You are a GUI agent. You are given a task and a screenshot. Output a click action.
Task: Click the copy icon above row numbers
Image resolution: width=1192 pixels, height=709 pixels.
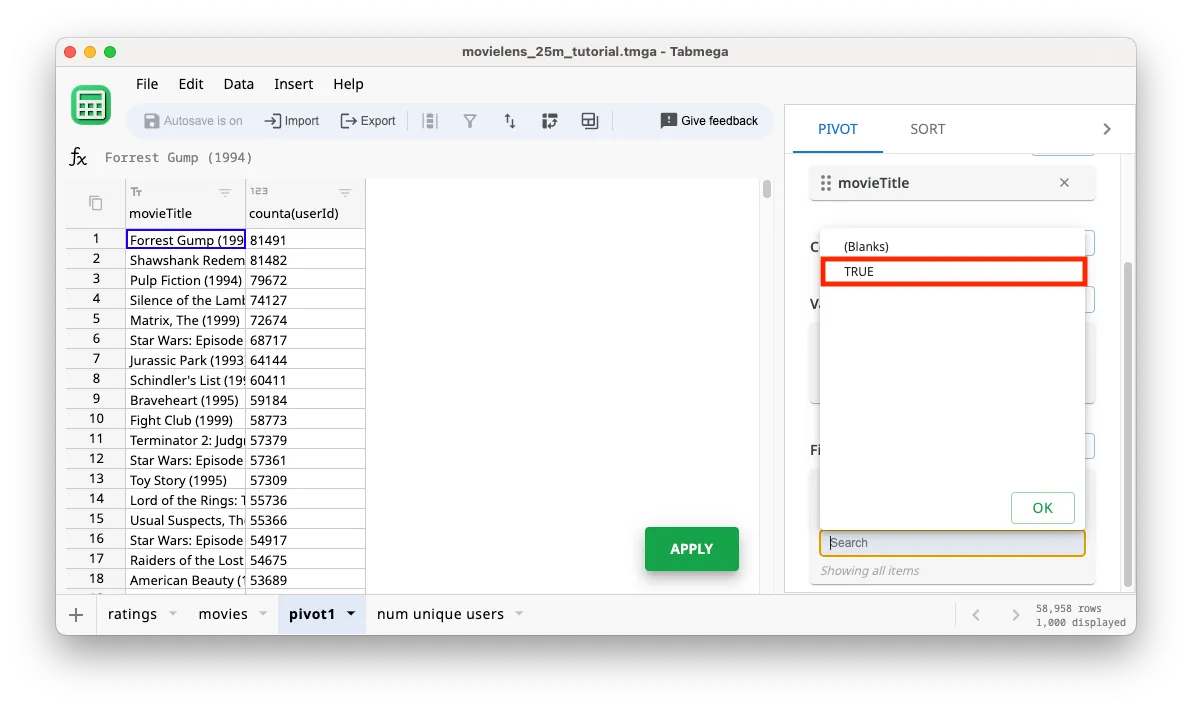tap(93, 201)
